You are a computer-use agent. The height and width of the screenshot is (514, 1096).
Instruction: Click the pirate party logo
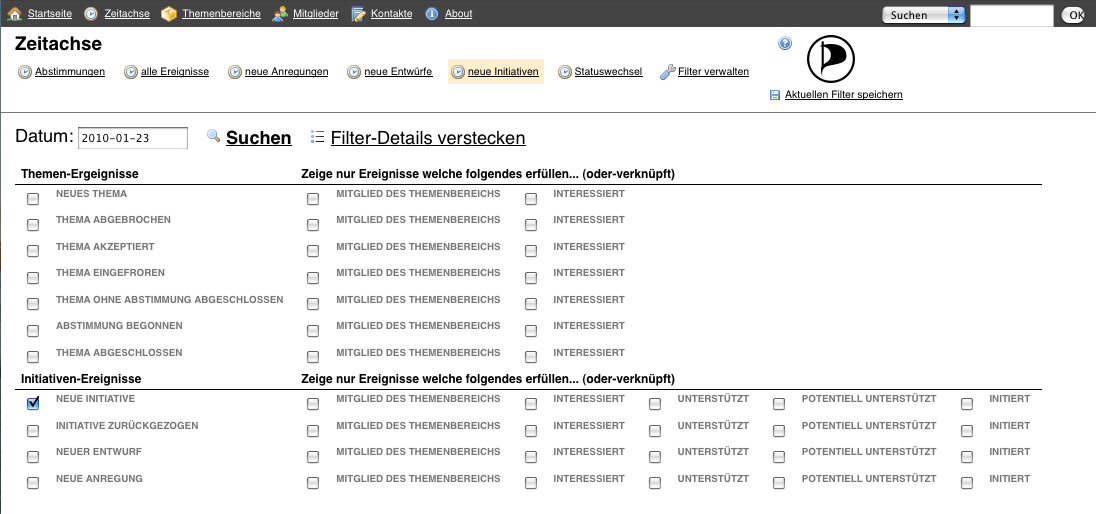point(831,60)
